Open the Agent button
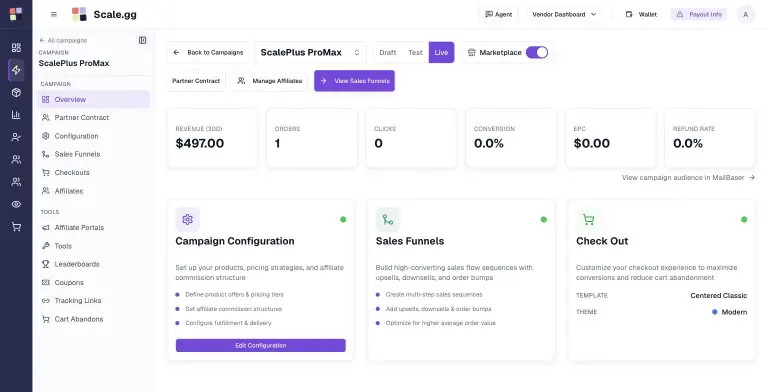Screen dimensions: 768x392 pyautogui.click(x=499, y=15)
